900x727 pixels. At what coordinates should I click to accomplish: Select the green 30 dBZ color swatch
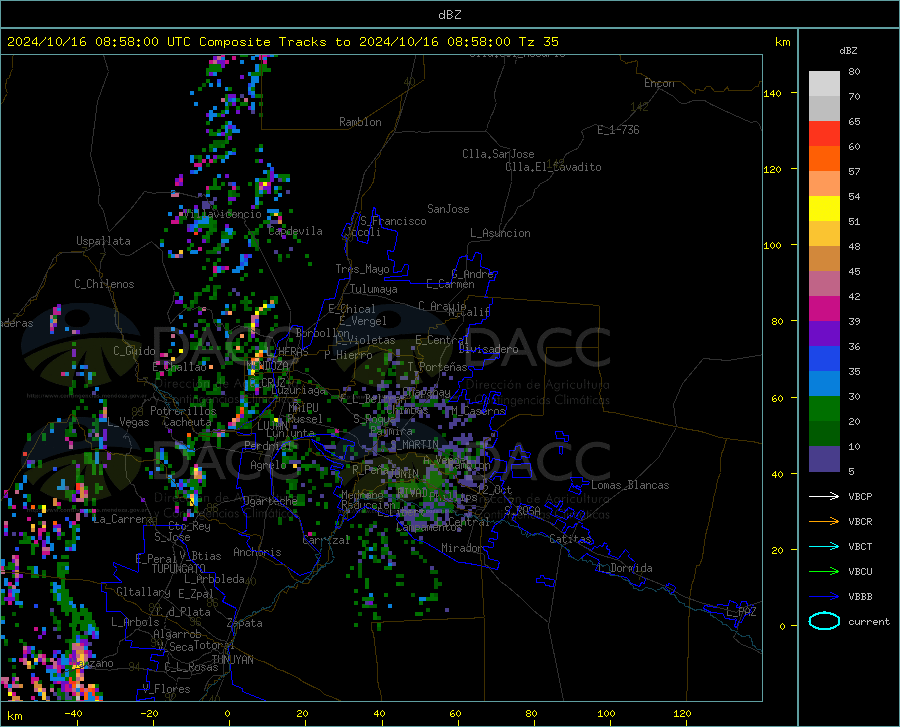point(824,409)
